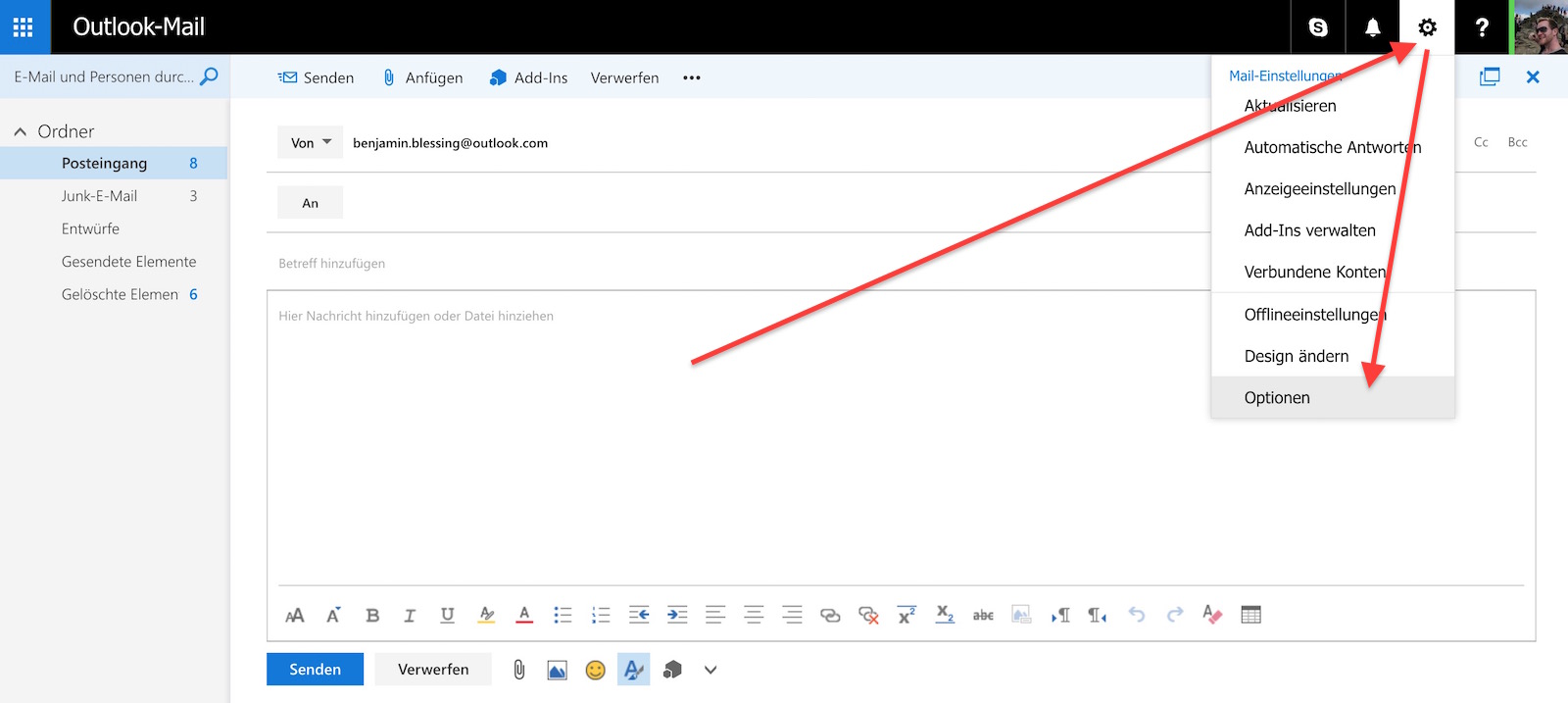Viewport: 1568px width, 703px height.
Task: Open the font size picker
Action: [295, 616]
